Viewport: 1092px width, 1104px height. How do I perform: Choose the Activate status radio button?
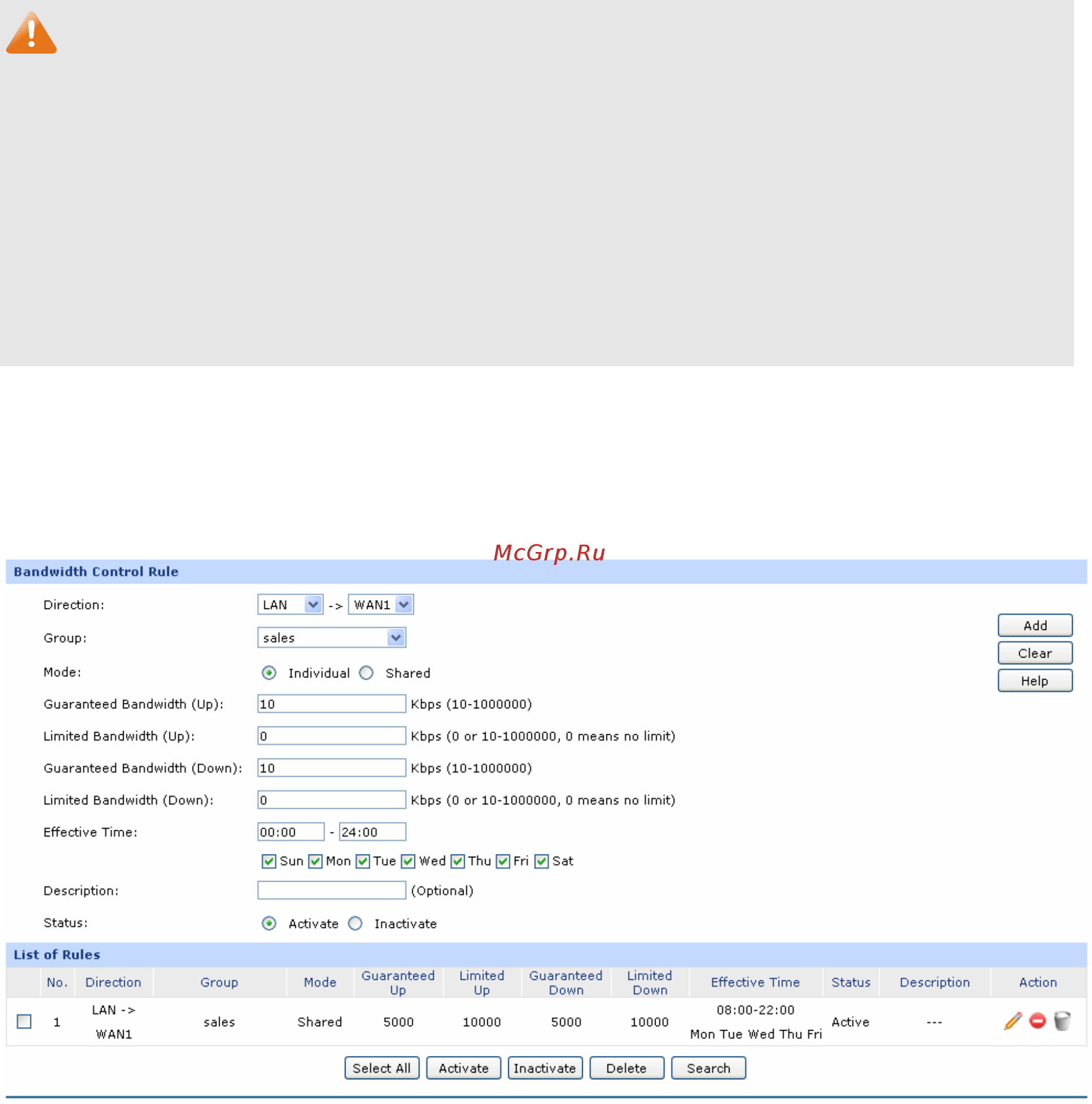269,924
